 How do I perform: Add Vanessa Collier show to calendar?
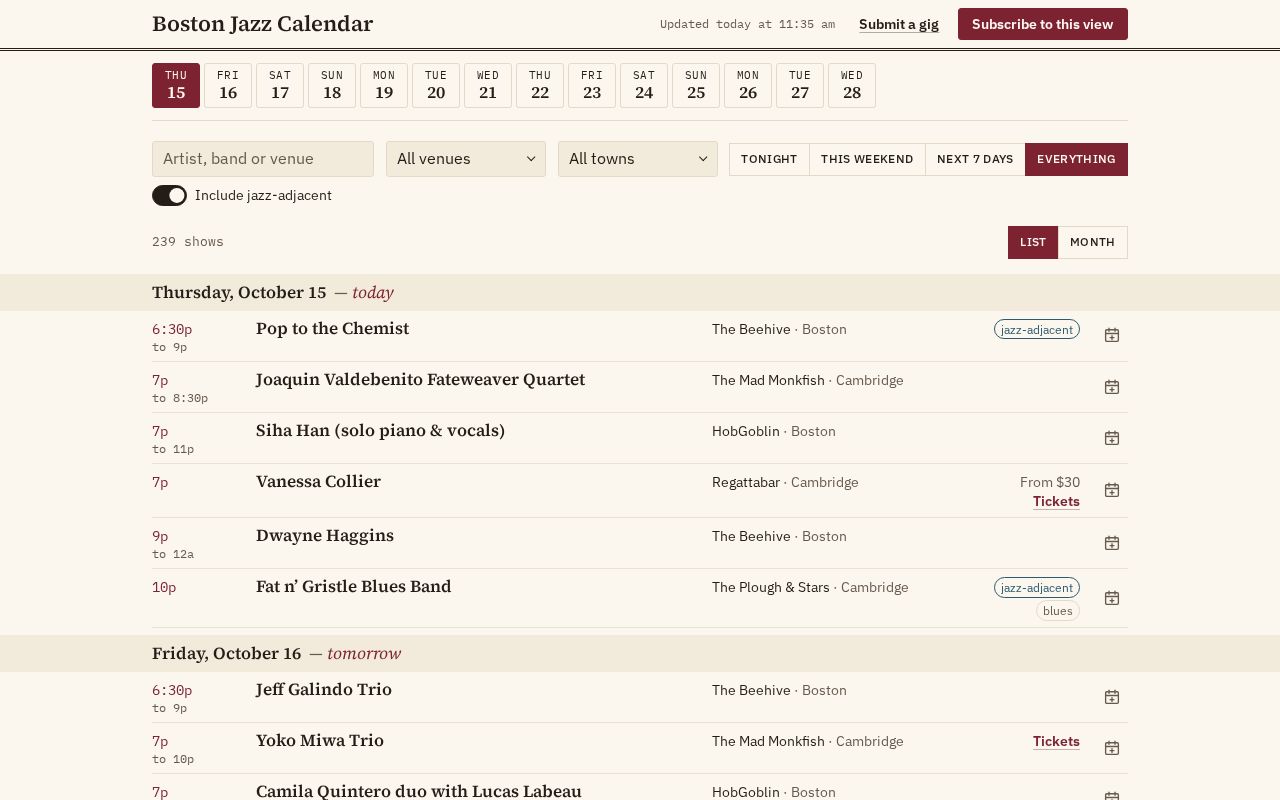(1111, 490)
